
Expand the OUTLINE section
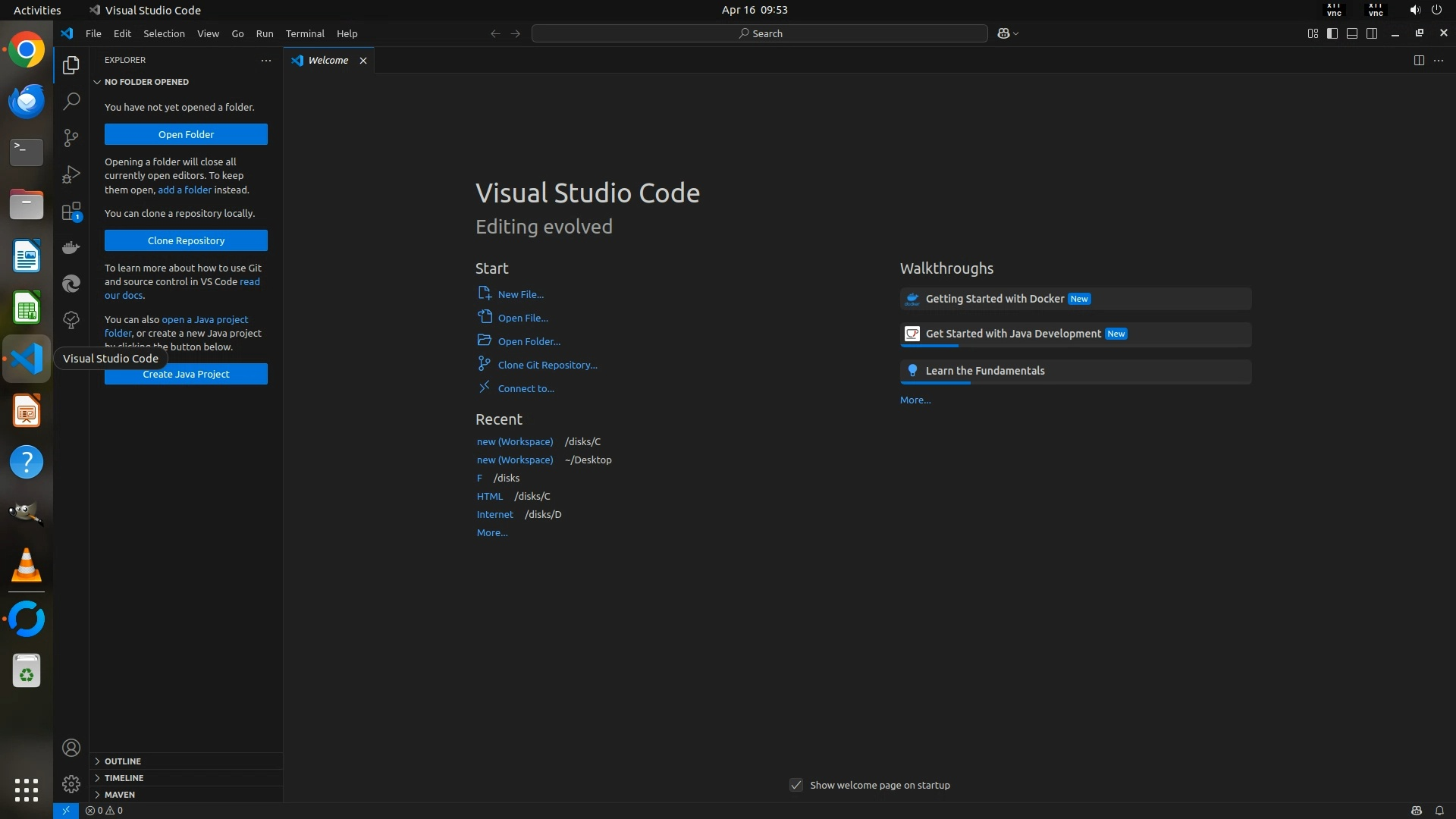(122, 761)
